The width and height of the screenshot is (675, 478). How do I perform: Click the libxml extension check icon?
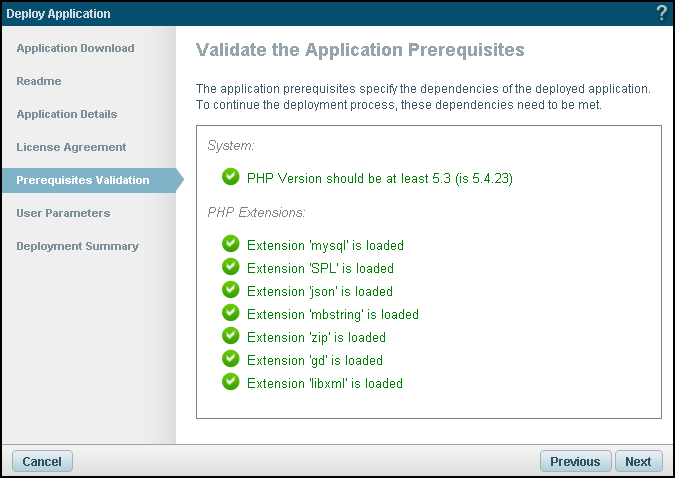pyautogui.click(x=231, y=382)
